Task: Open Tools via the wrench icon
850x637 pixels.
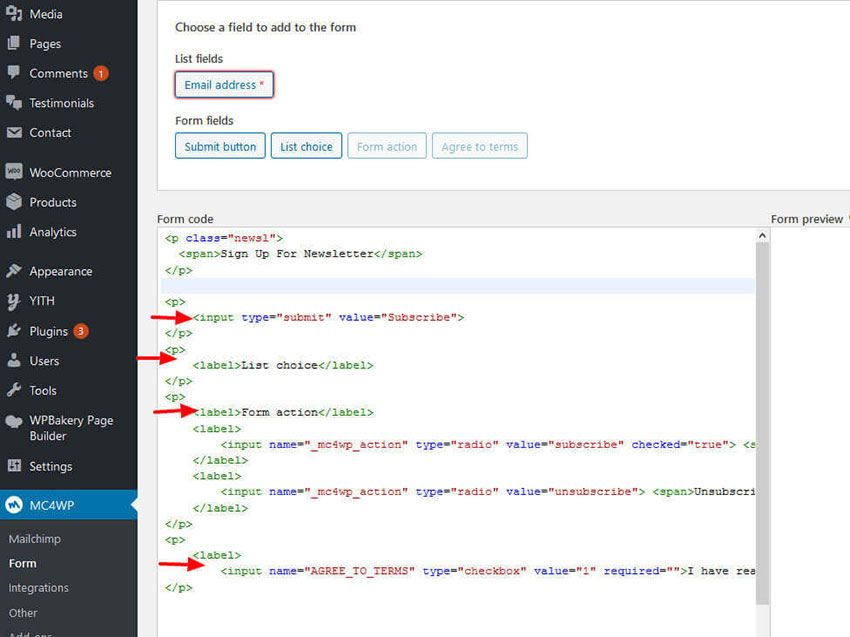Action: click(x=14, y=390)
